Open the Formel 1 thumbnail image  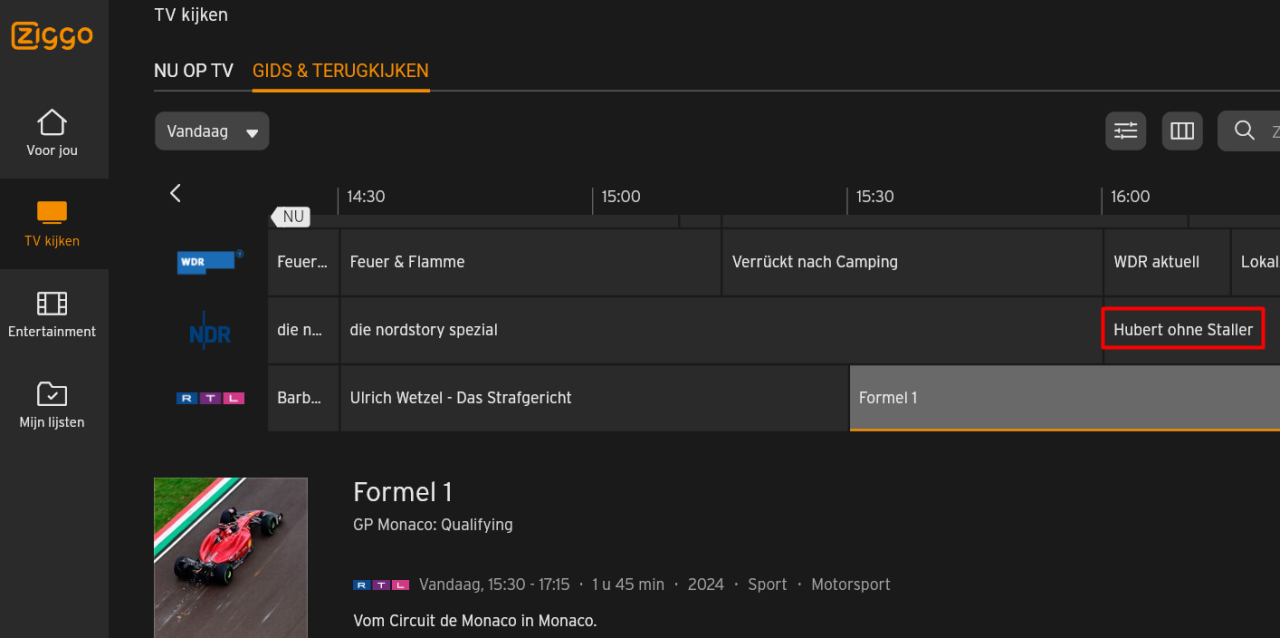pyautogui.click(x=231, y=557)
